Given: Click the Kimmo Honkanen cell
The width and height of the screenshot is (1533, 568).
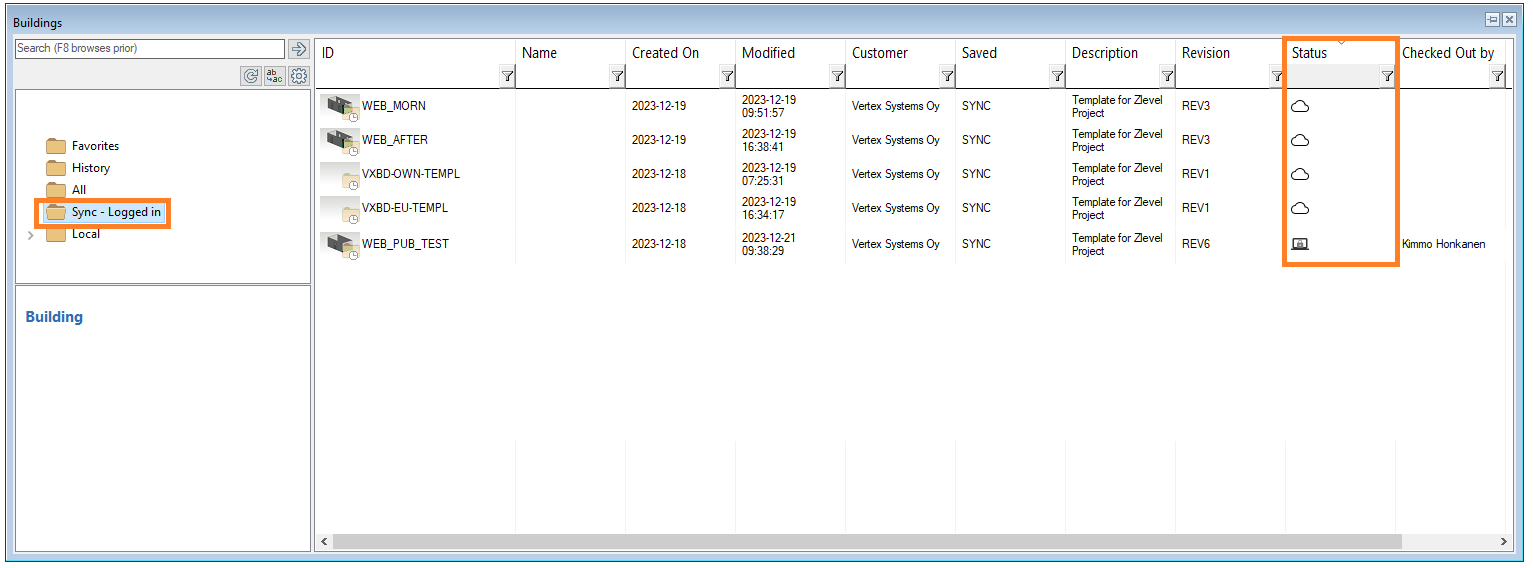Looking at the screenshot, I should click(x=1443, y=244).
